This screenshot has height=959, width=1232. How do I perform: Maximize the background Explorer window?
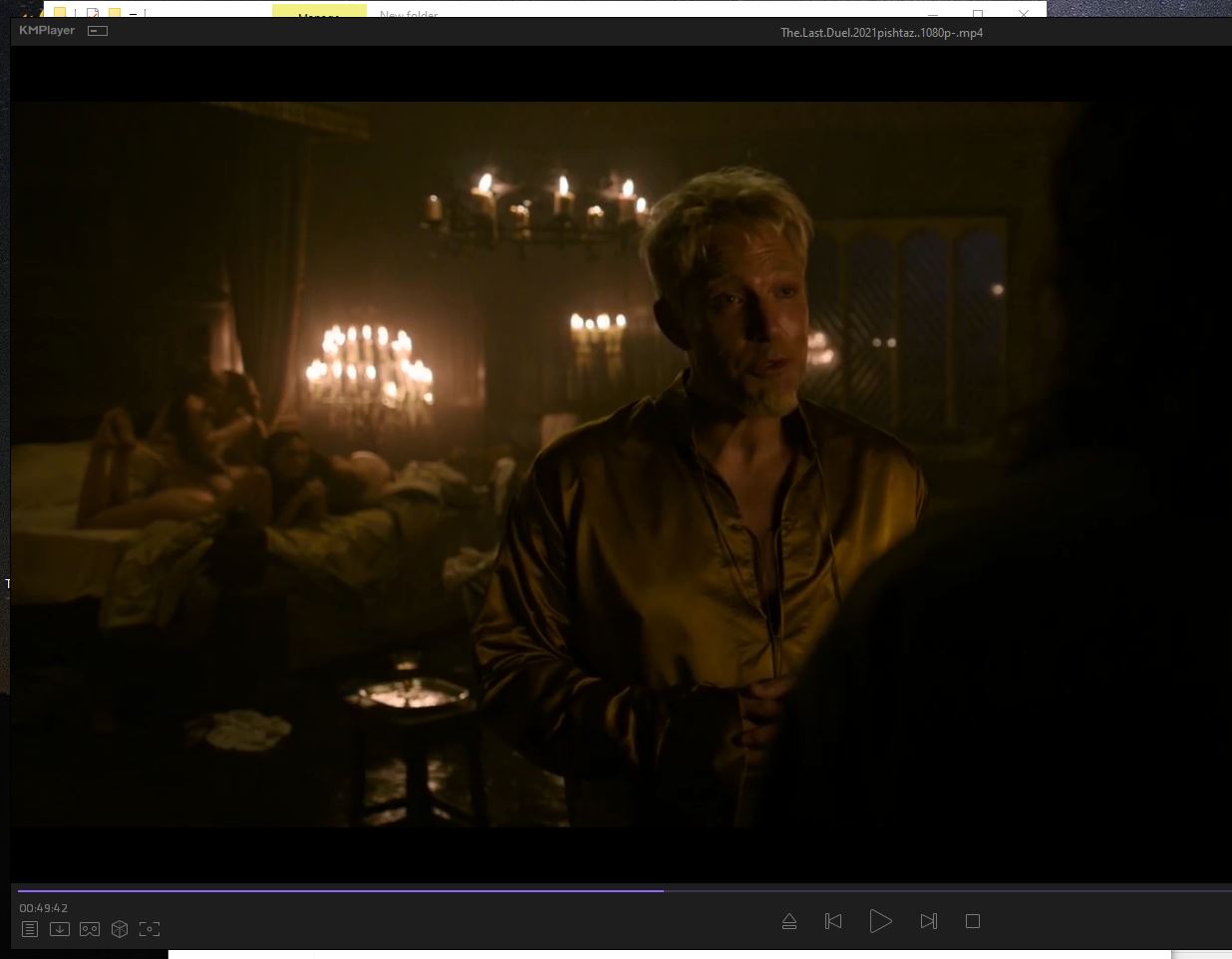[x=978, y=12]
